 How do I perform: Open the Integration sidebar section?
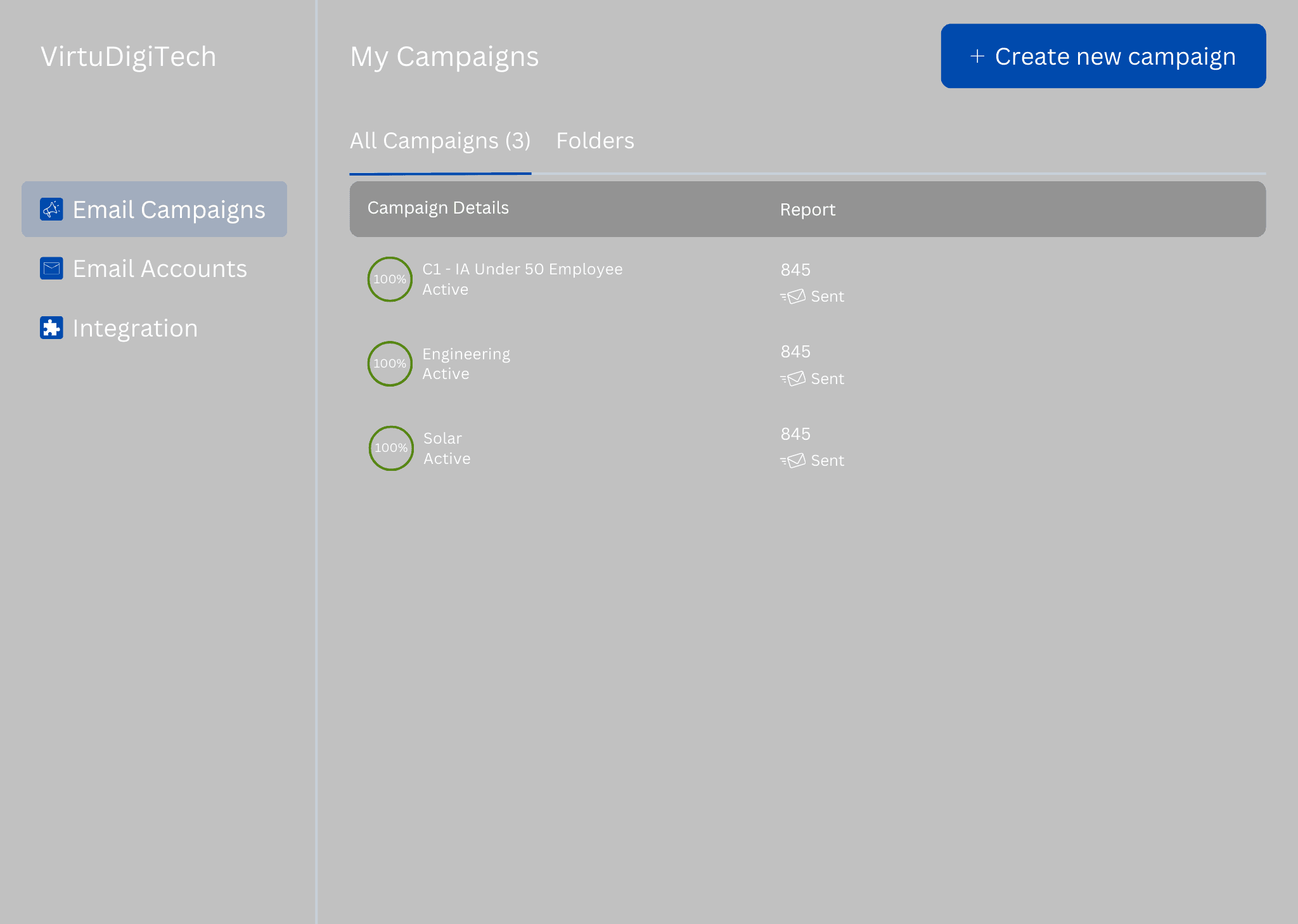(x=135, y=328)
